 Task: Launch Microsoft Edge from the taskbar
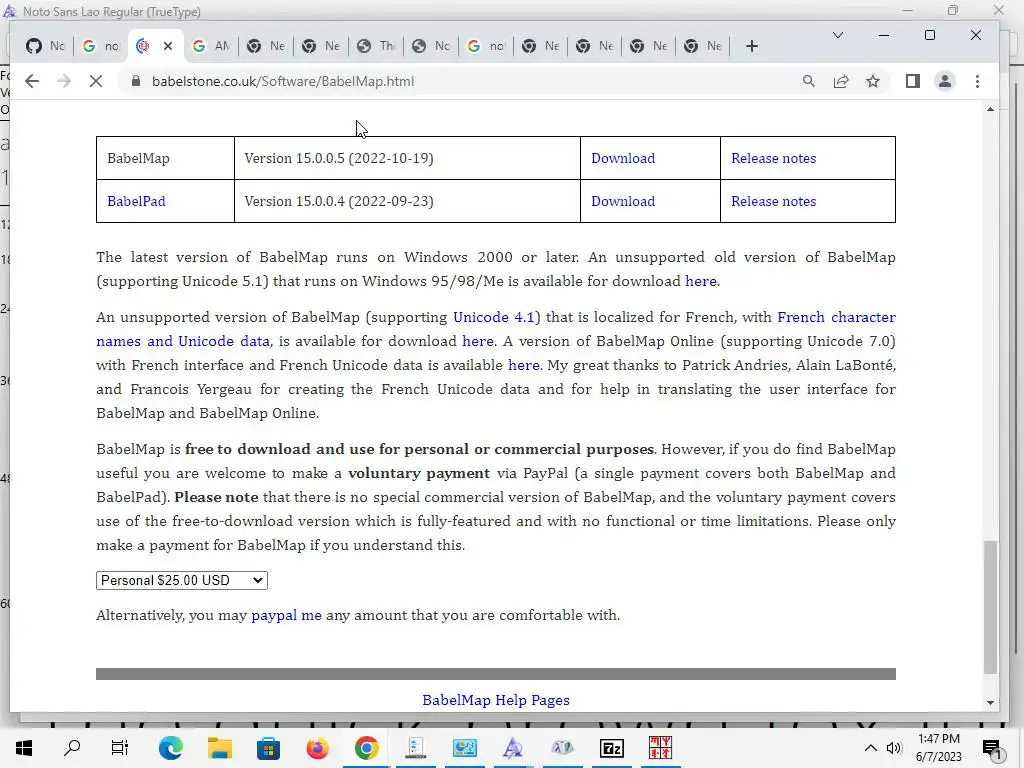point(170,748)
